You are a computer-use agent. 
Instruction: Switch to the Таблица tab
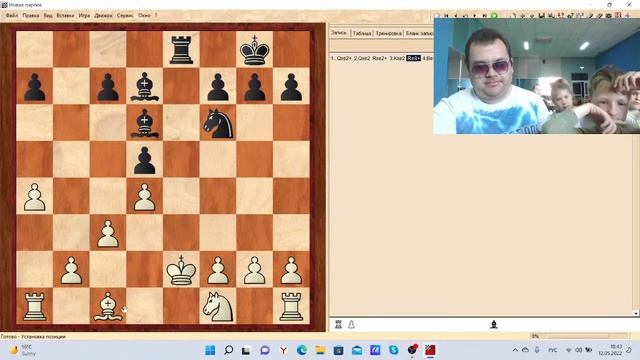362,33
